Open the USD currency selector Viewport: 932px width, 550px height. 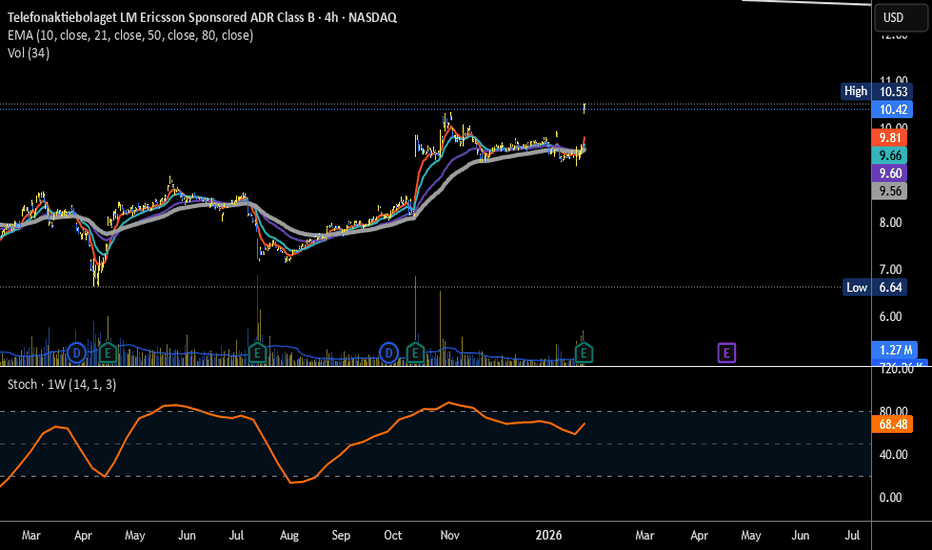(x=900, y=17)
